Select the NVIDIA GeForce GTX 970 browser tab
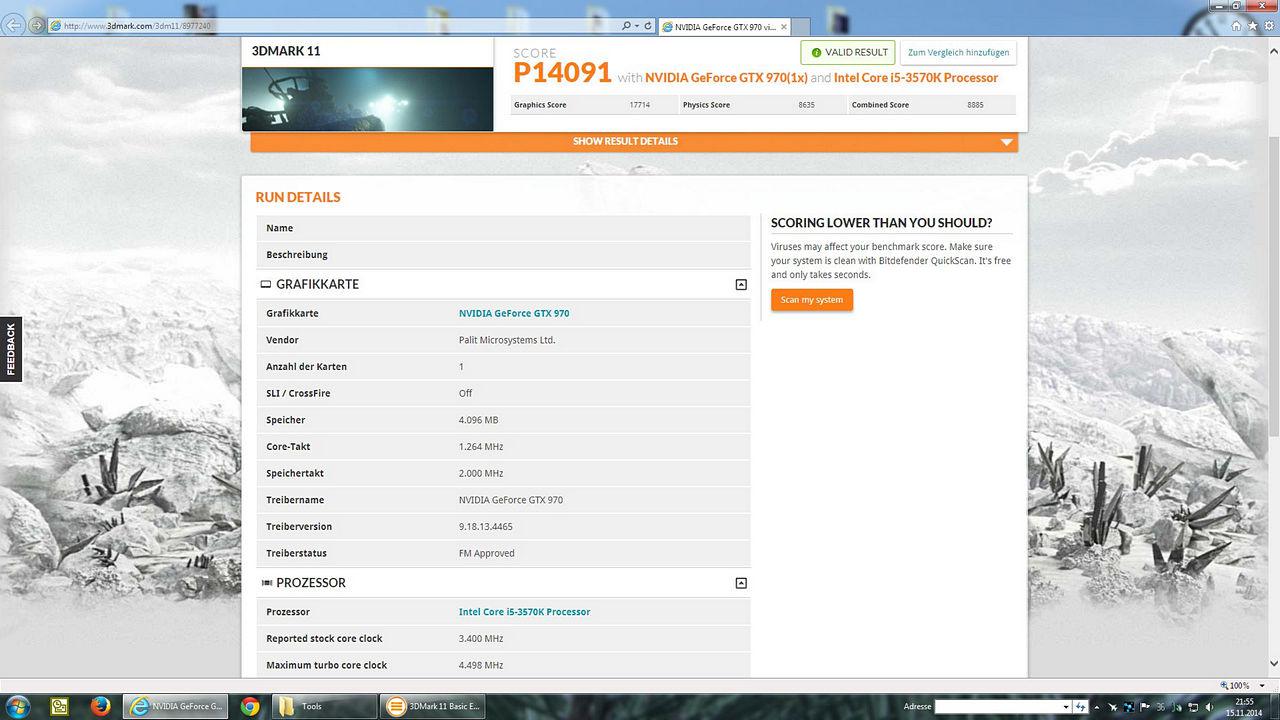1280x720 pixels. tap(725, 26)
